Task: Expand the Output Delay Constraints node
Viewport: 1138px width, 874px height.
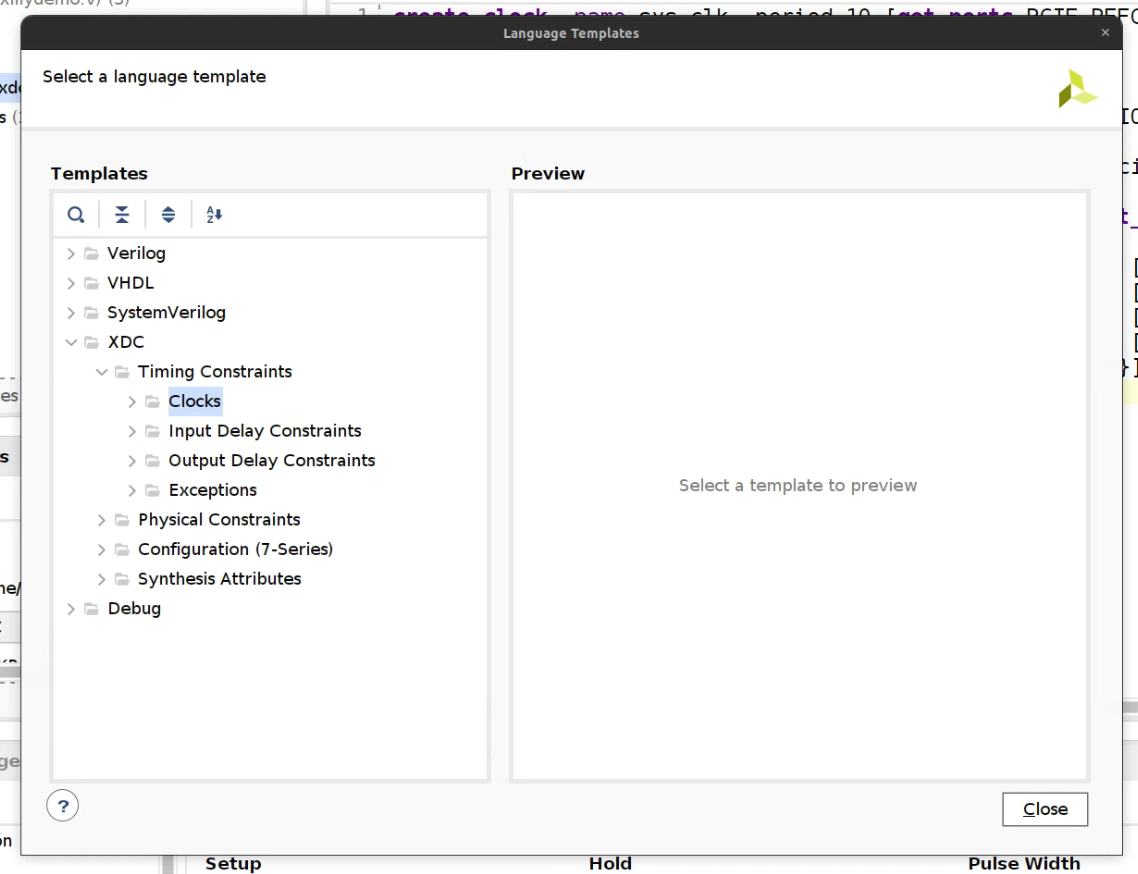Action: tap(131, 461)
